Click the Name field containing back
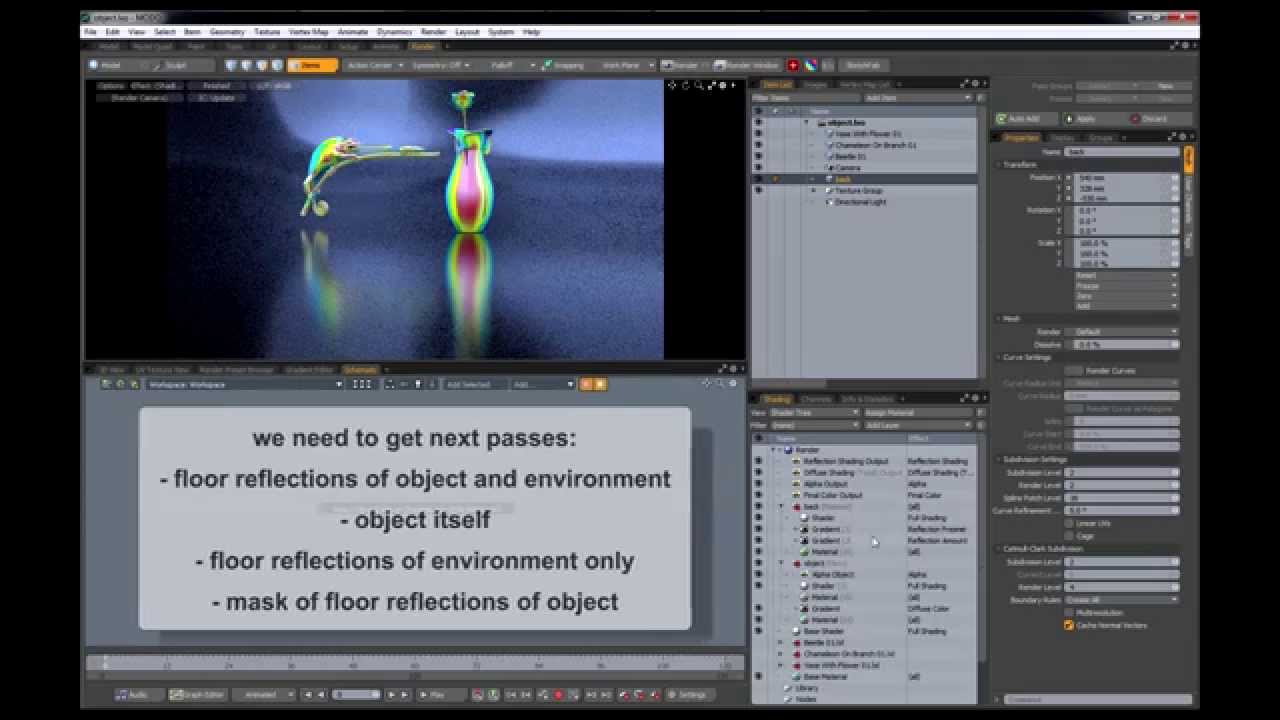This screenshot has height=720, width=1280. (x=1122, y=152)
